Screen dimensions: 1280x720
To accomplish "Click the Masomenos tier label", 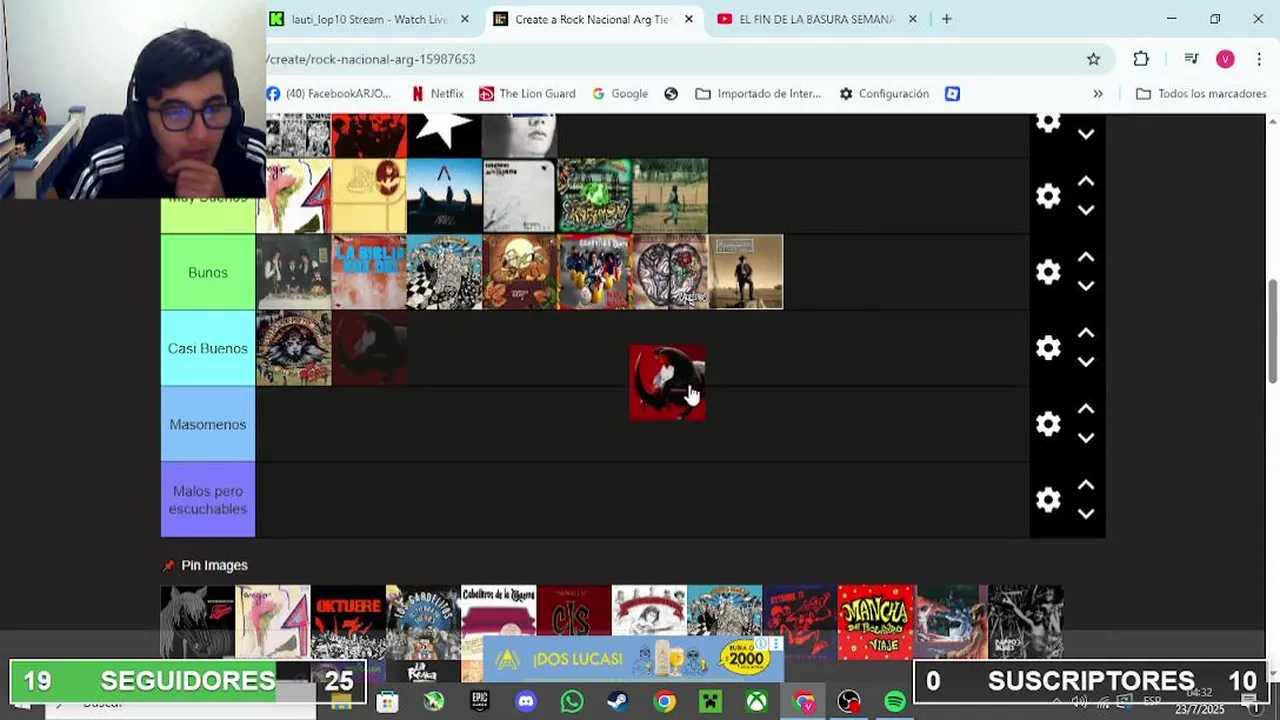I will click(x=208, y=424).
